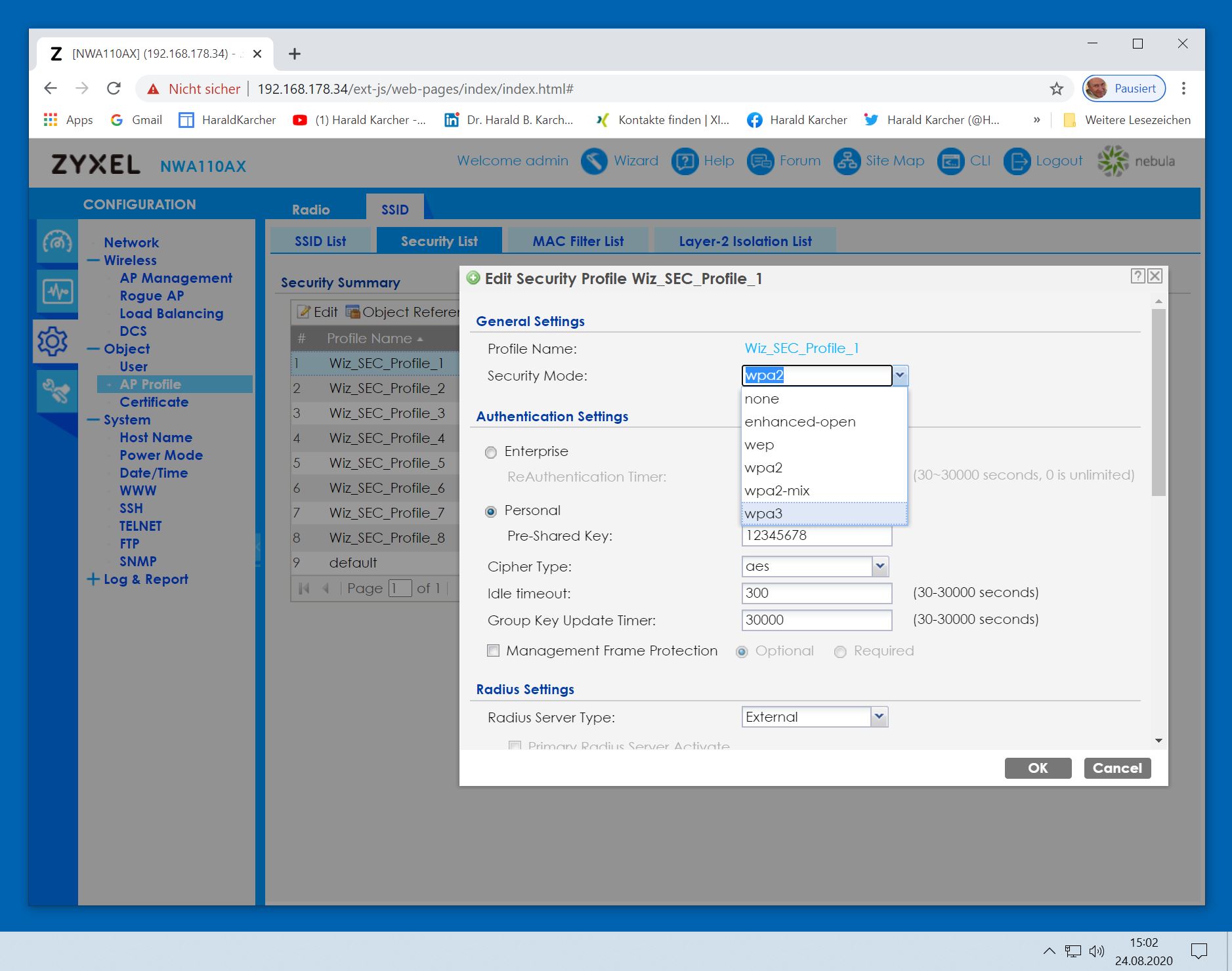The width and height of the screenshot is (1232, 971).
Task: Switch to the Radio tab
Action: click(310, 210)
